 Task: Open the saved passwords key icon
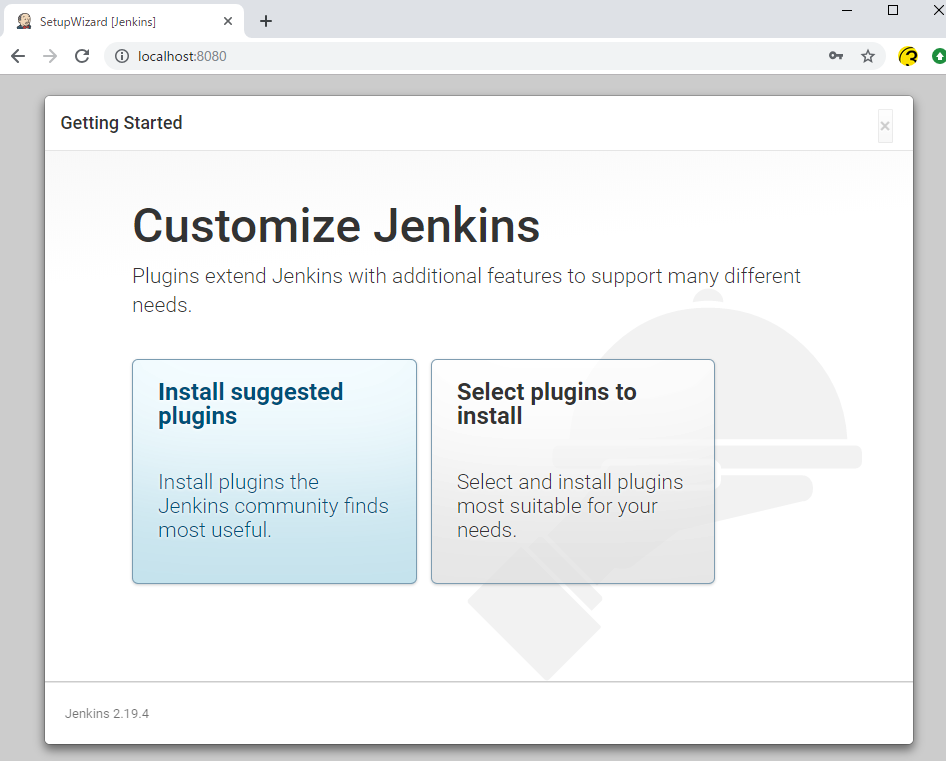click(836, 56)
